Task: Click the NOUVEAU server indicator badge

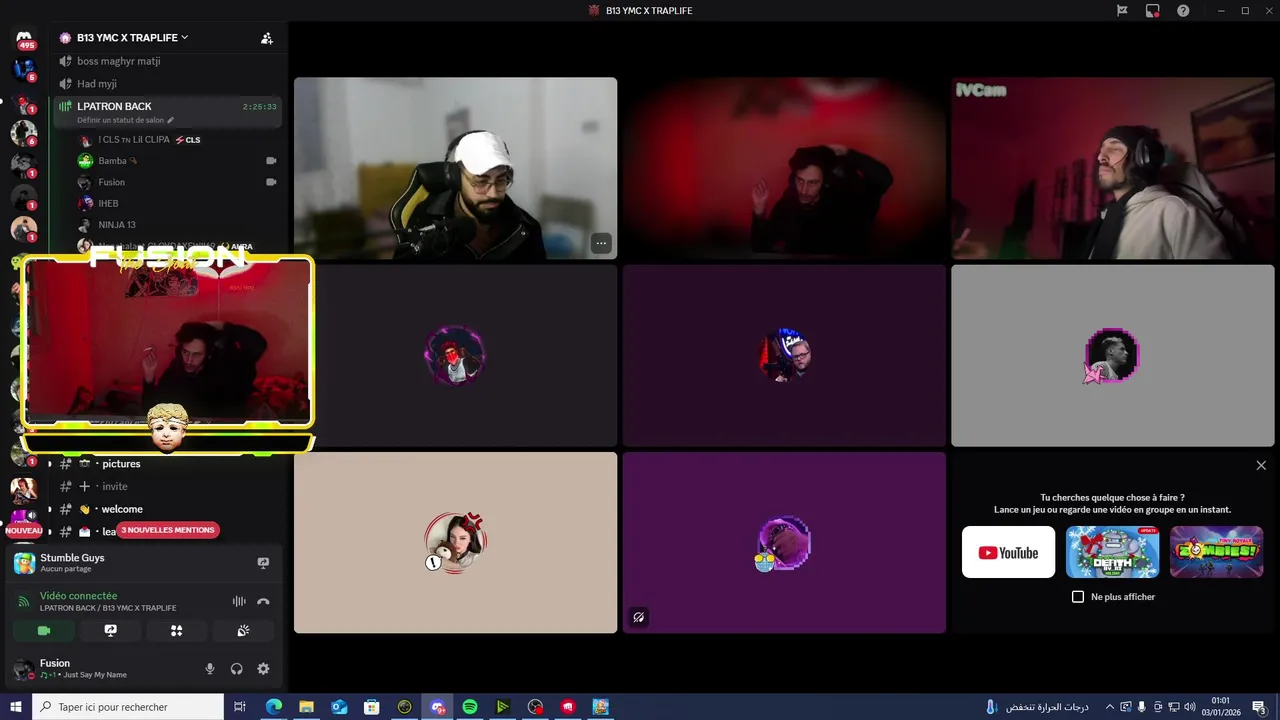Action: 24,531
